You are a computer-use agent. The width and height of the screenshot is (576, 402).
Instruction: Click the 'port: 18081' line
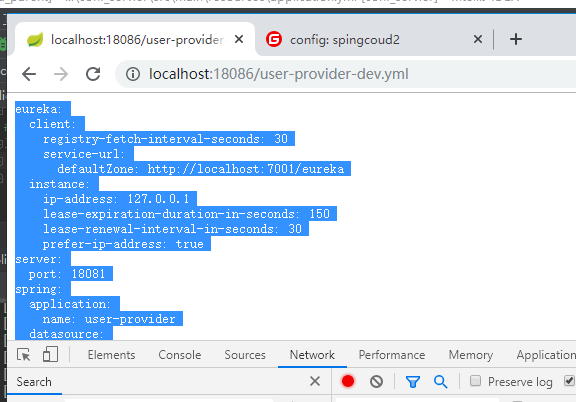67,274
